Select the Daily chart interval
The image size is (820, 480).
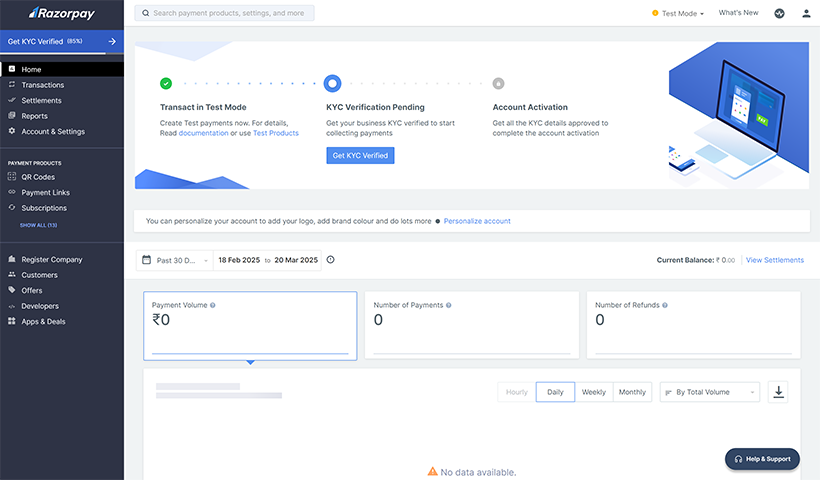(x=555, y=392)
